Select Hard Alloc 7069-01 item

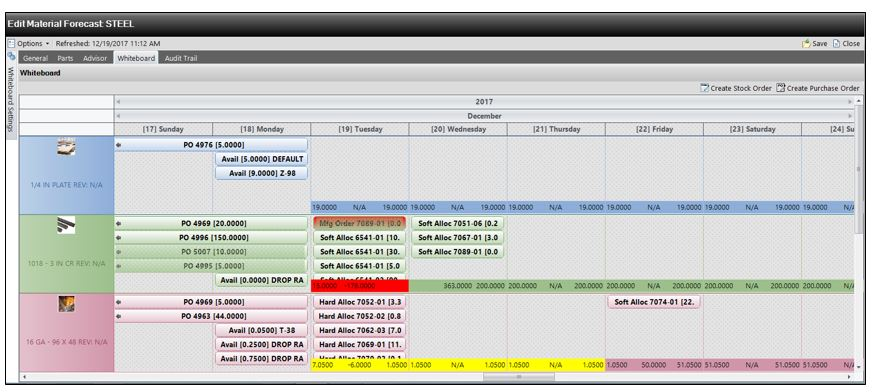click(360, 345)
